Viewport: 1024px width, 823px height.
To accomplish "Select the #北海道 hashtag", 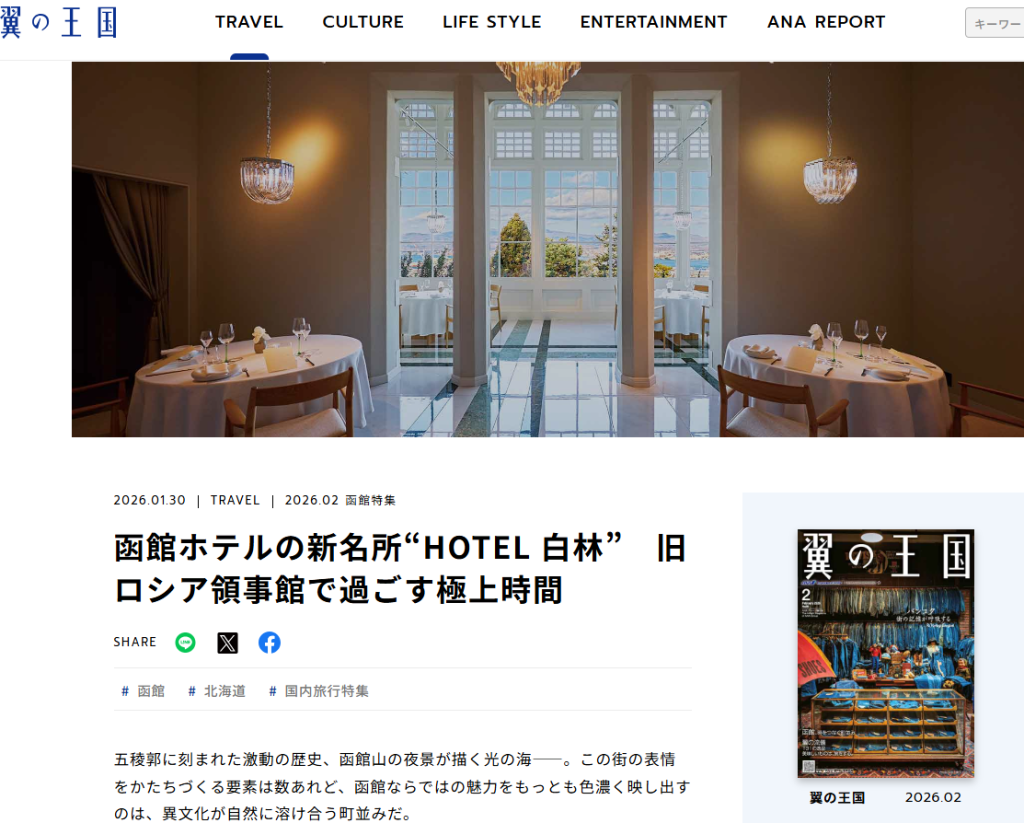I will tap(217, 691).
